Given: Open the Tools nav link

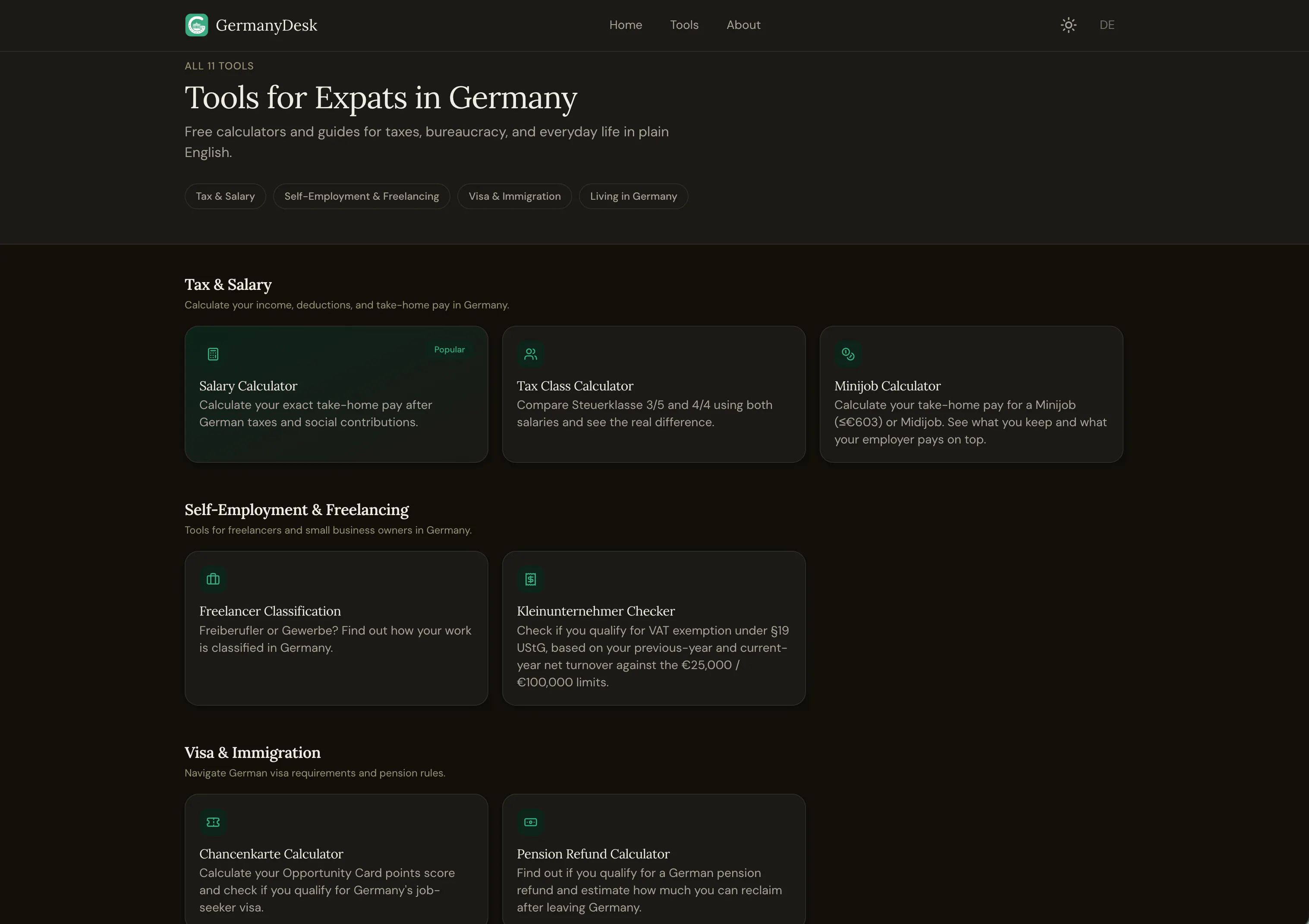Looking at the screenshot, I should coord(684,25).
